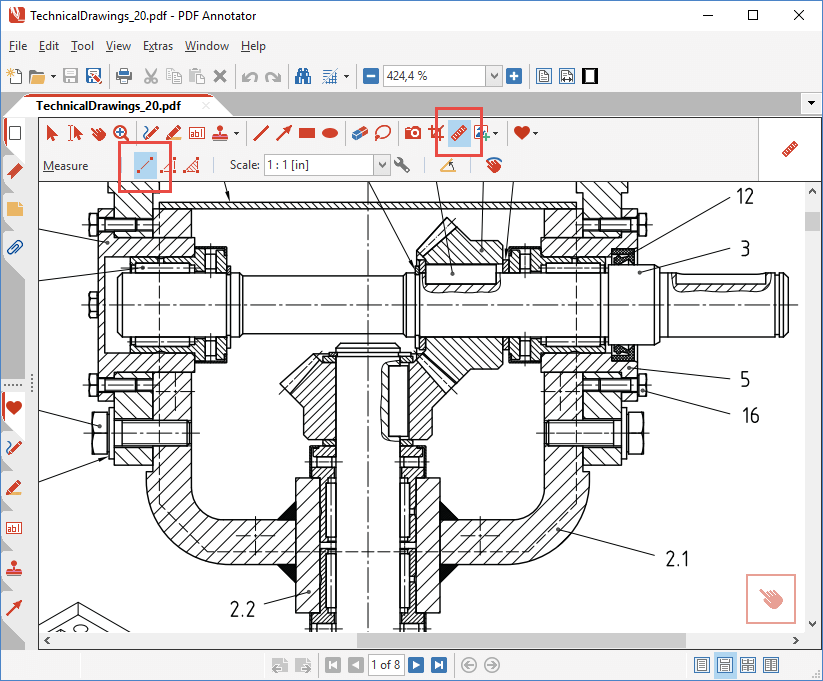Image resolution: width=823 pixels, height=681 pixels.
Task: Enable the magnifier zoom tool
Action: tap(120, 132)
